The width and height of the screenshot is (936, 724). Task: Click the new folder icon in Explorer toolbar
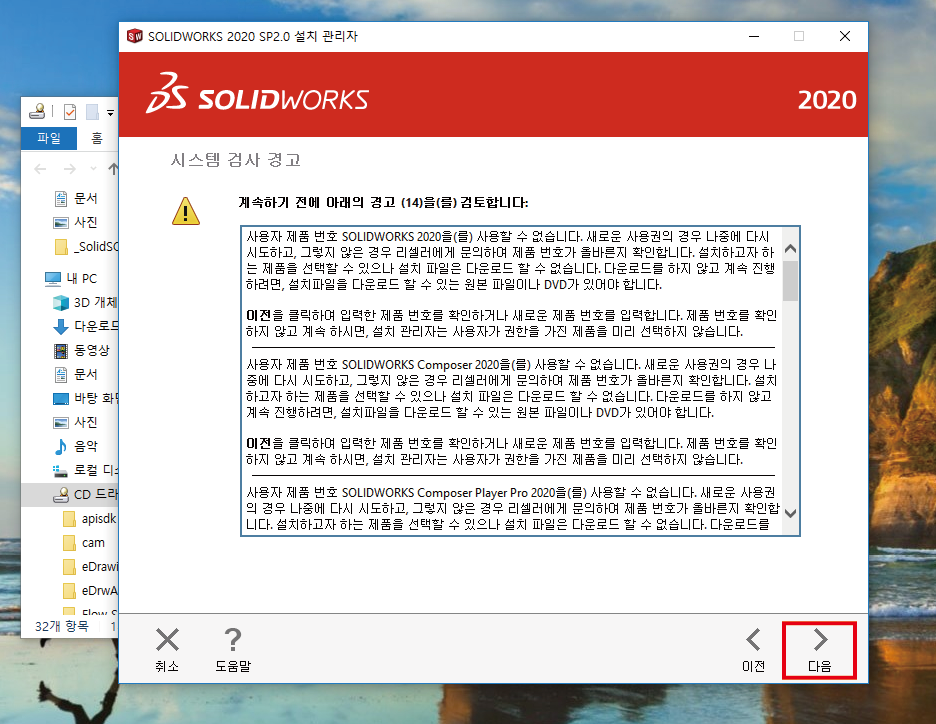[x=92, y=112]
